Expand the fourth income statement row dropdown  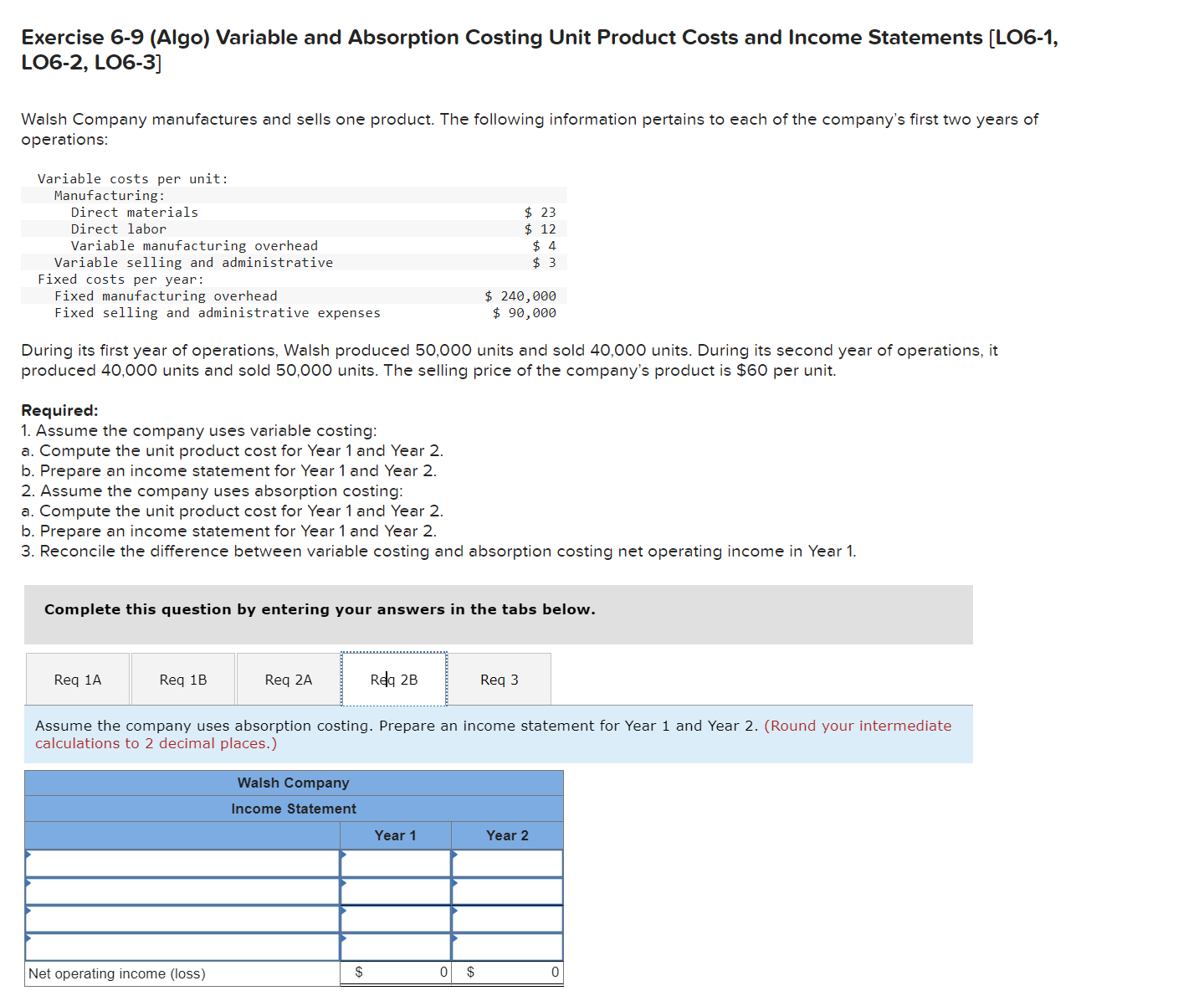coord(29,939)
